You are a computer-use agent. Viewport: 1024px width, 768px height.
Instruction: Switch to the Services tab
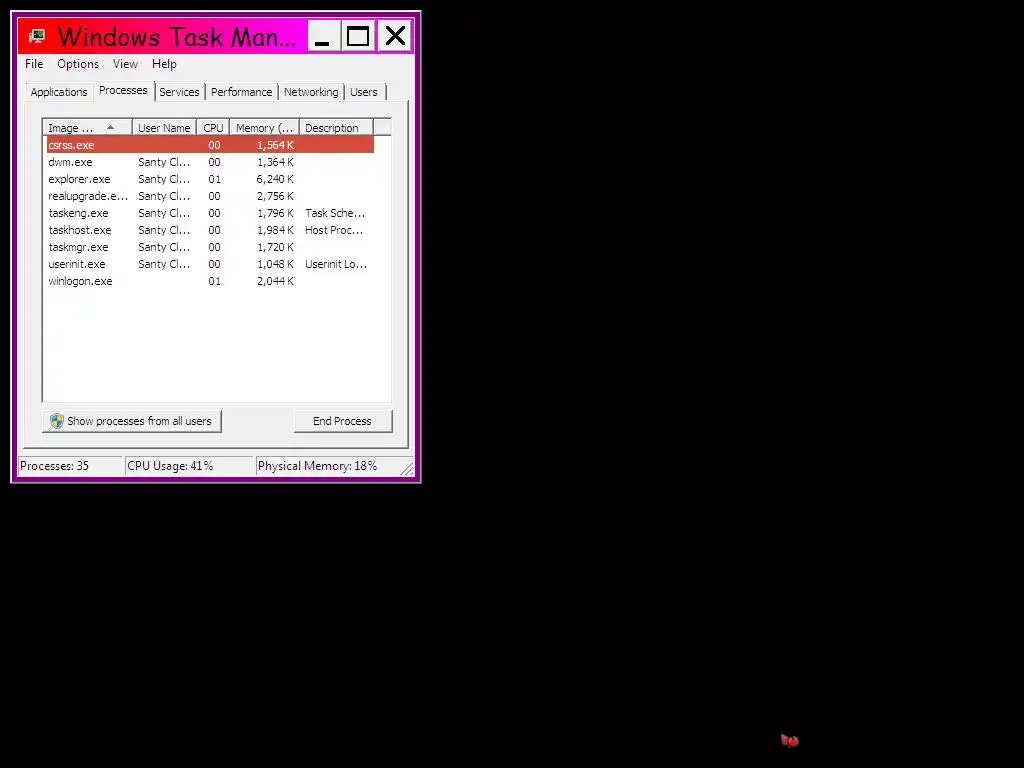[179, 92]
